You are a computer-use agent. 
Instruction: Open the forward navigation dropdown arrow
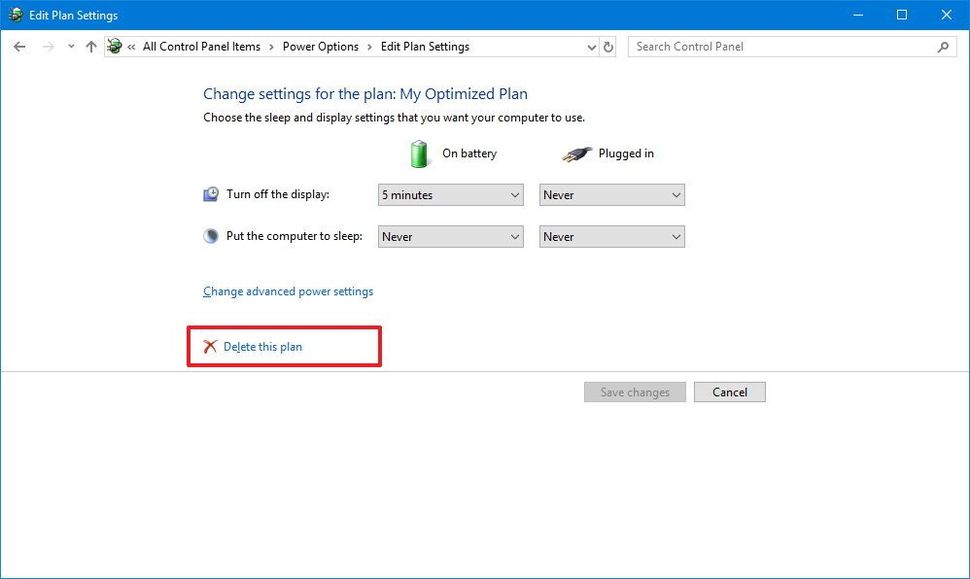click(x=70, y=46)
